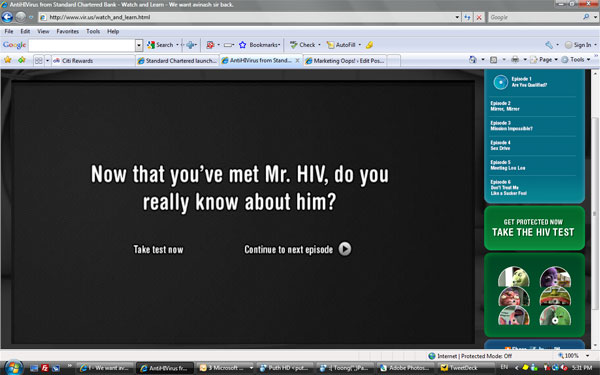Viewport: 600px width, 375px height.
Task: Click the Feeds icon in command bar
Action: click(x=494, y=60)
